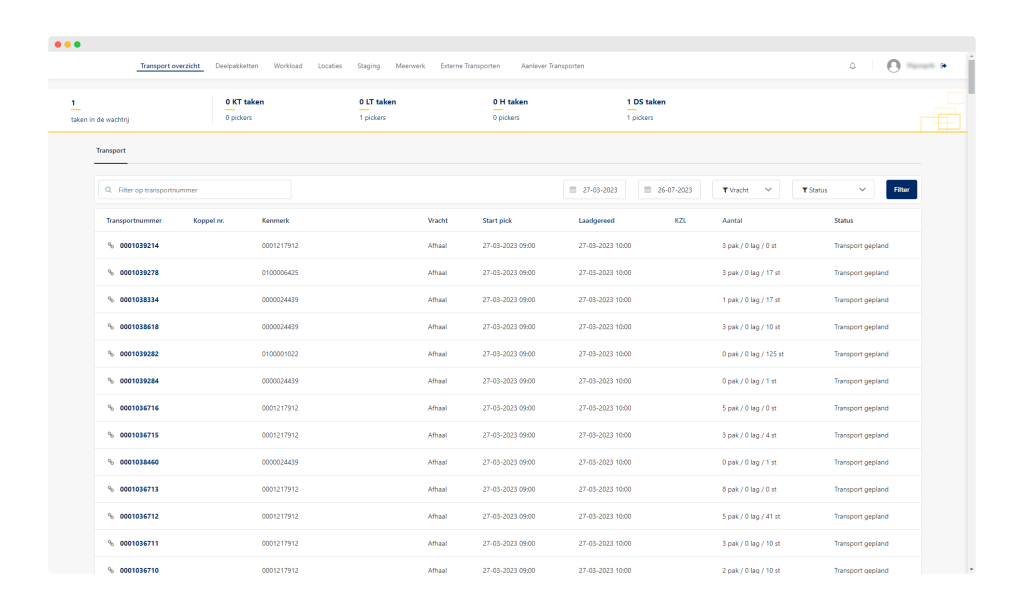1024x610 pixels.
Task: Open the Status dropdown
Action: pyautogui.click(x=831, y=189)
